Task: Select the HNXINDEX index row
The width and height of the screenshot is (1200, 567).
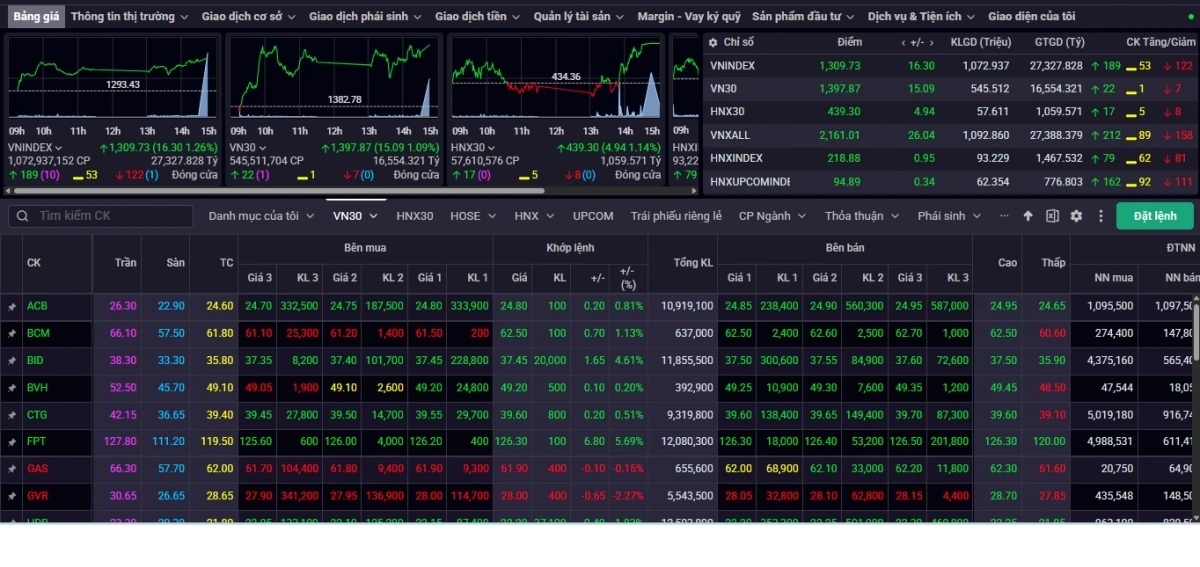Action: pyautogui.click(x=950, y=158)
